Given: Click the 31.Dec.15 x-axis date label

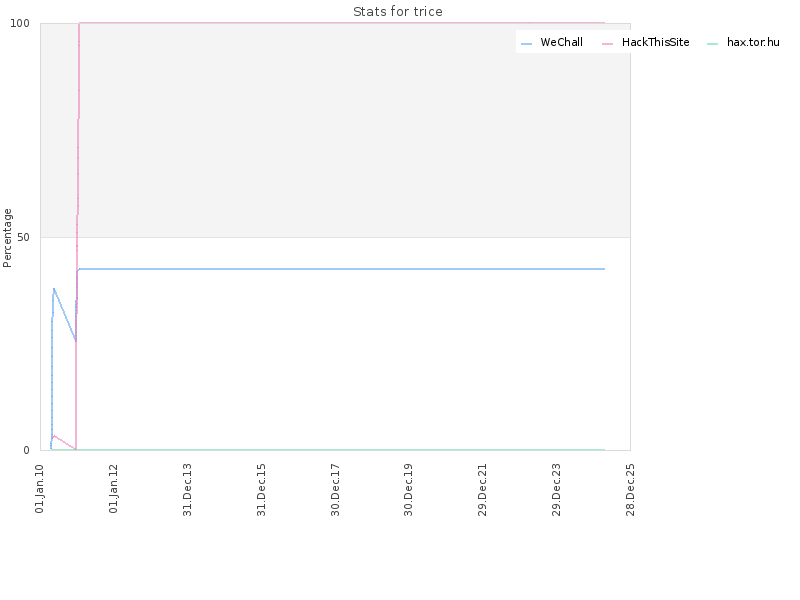Looking at the screenshot, I should tap(261, 489).
